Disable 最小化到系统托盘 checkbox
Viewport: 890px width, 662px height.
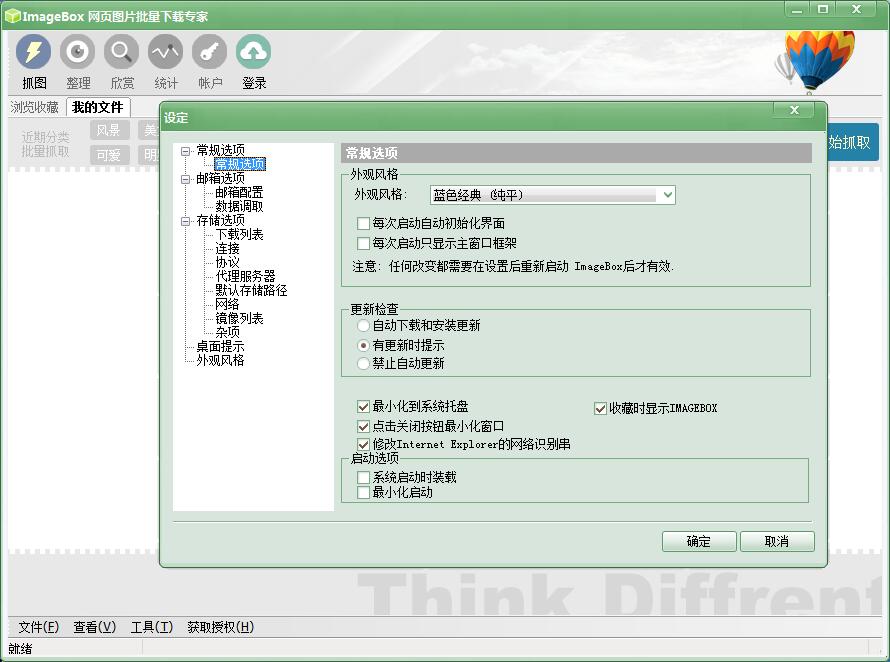pos(362,407)
